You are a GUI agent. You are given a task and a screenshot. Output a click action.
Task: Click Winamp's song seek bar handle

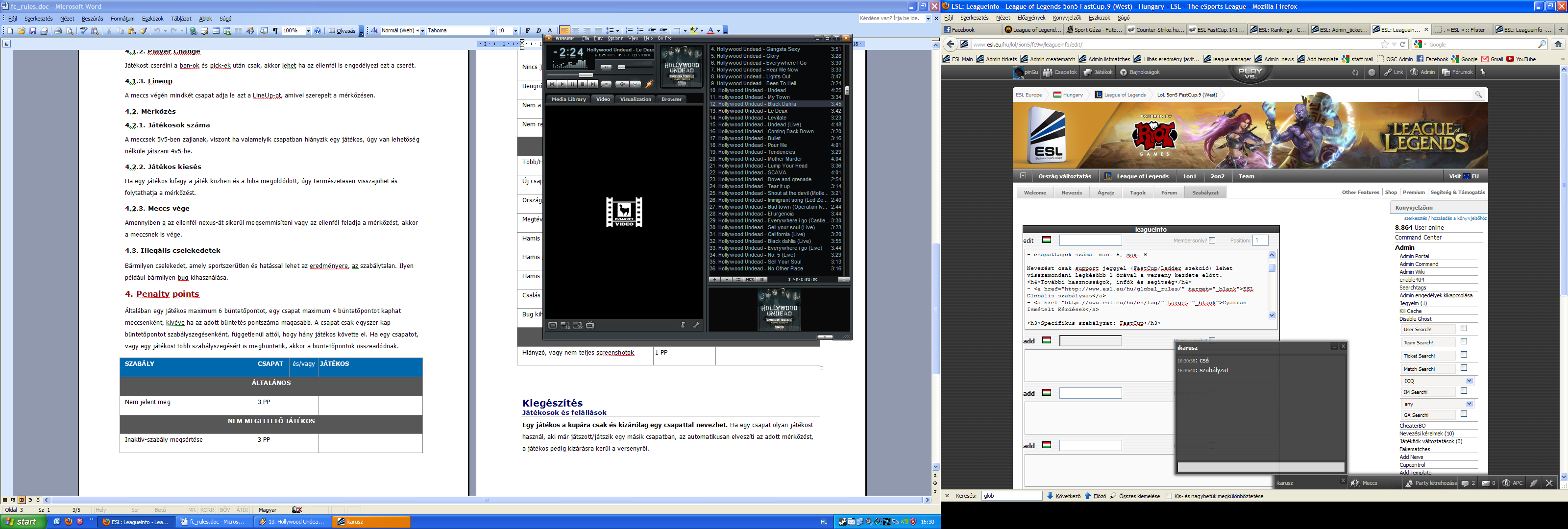[586, 75]
